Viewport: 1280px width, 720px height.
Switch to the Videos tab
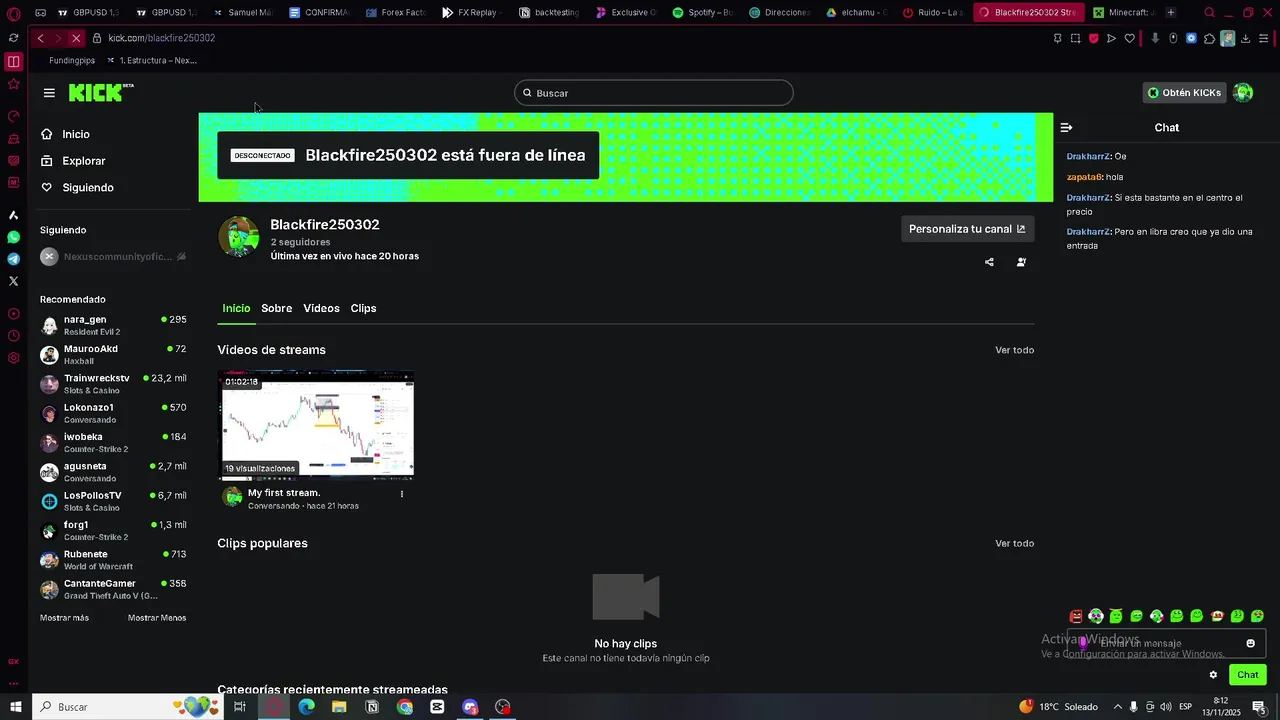click(321, 308)
